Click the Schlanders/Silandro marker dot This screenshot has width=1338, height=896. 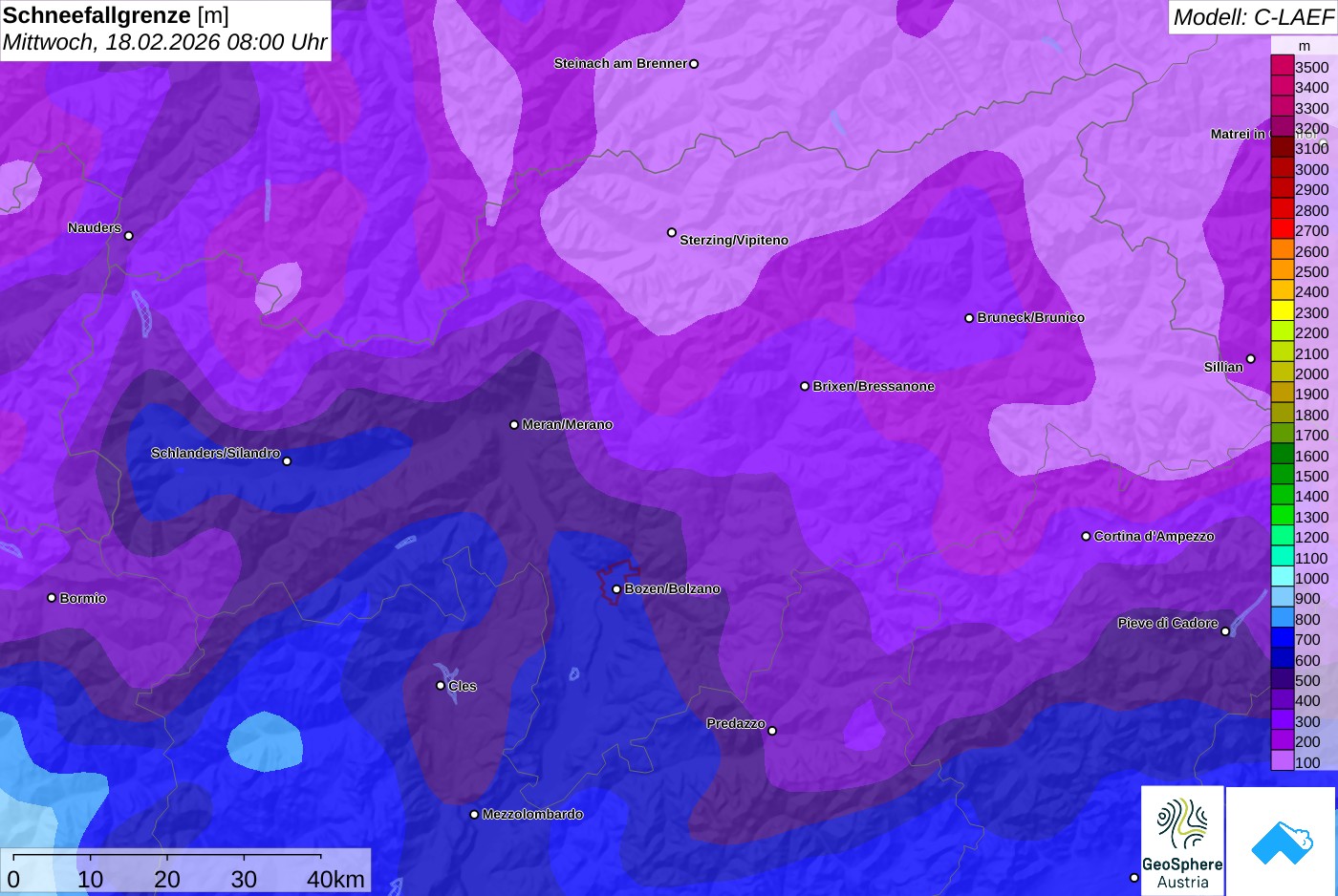[x=287, y=461]
